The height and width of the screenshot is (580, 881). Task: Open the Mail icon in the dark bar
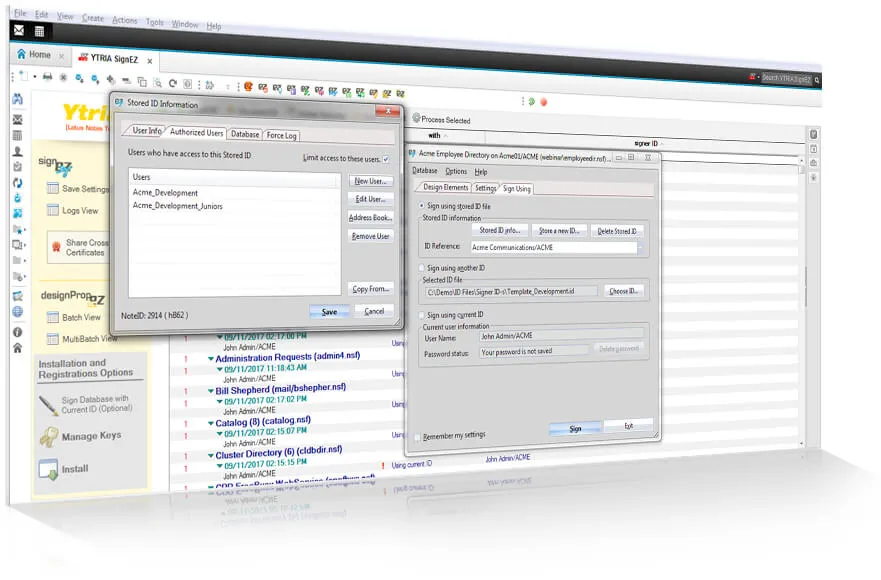[19, 30]
